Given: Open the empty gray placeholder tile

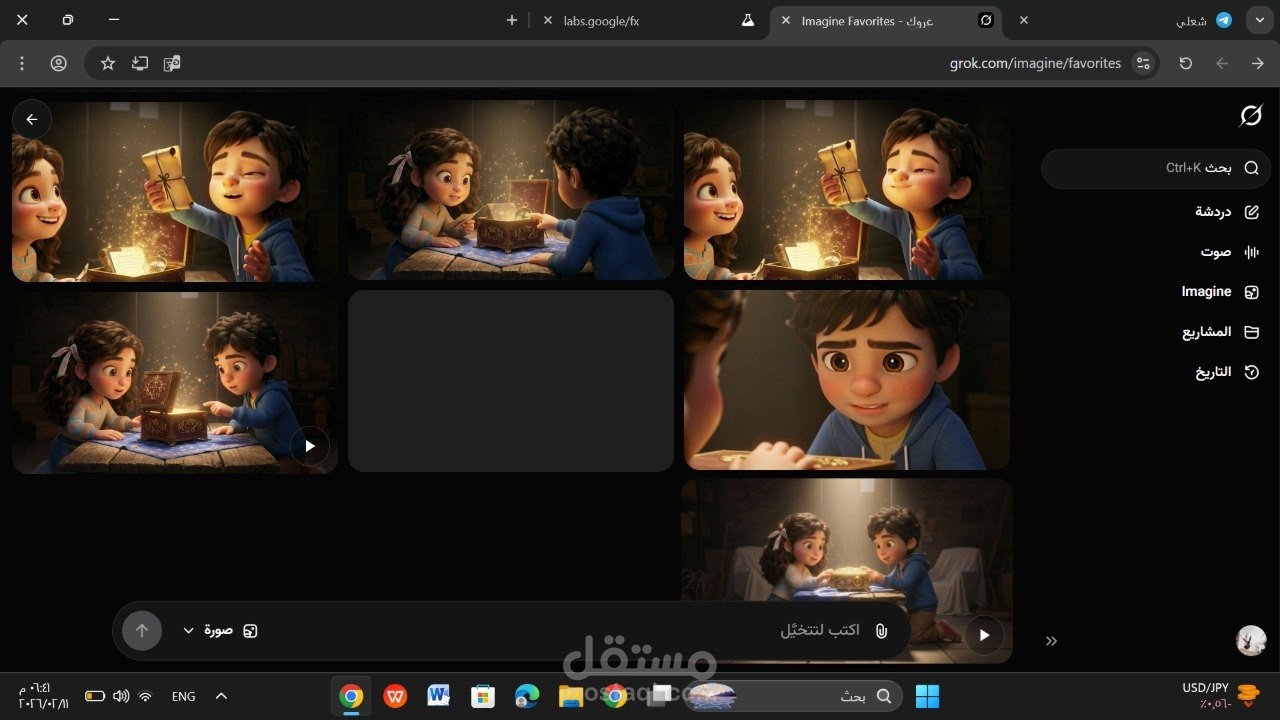Looking at the screenshot, I should 511,381.
